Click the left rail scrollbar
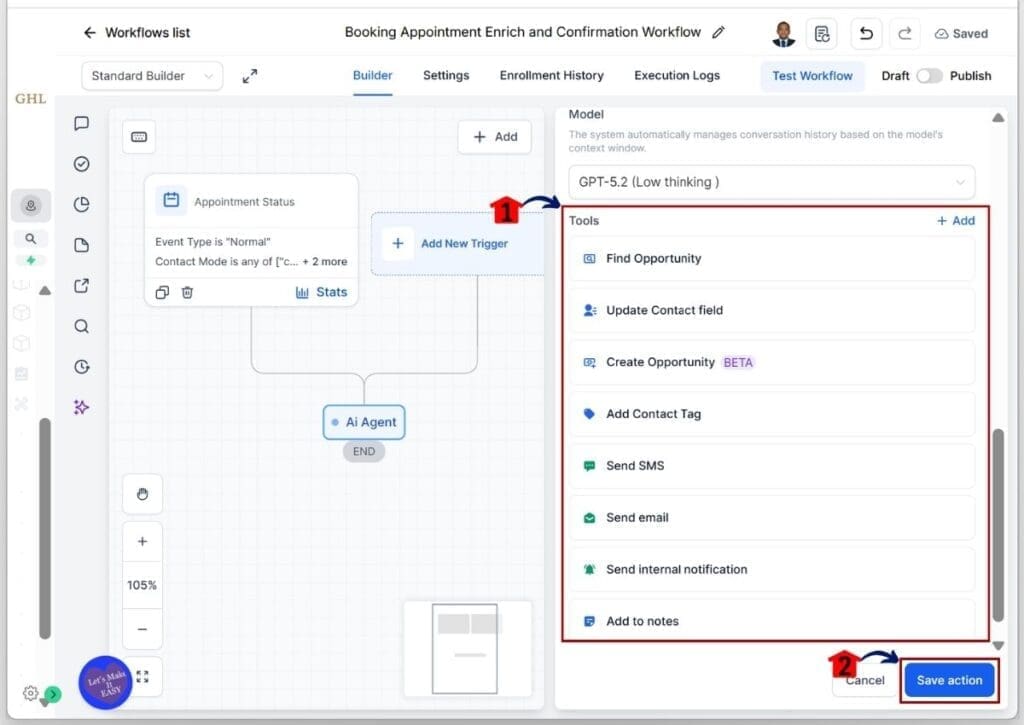 tap(44, 528)
